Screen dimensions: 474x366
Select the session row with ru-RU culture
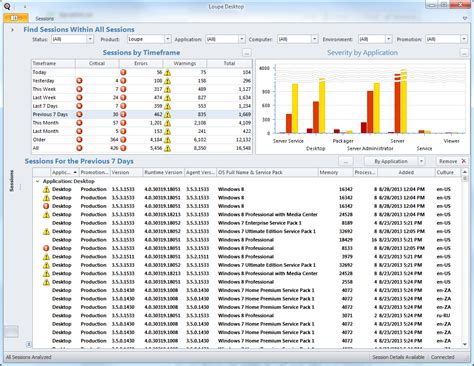tap(247, 316)
